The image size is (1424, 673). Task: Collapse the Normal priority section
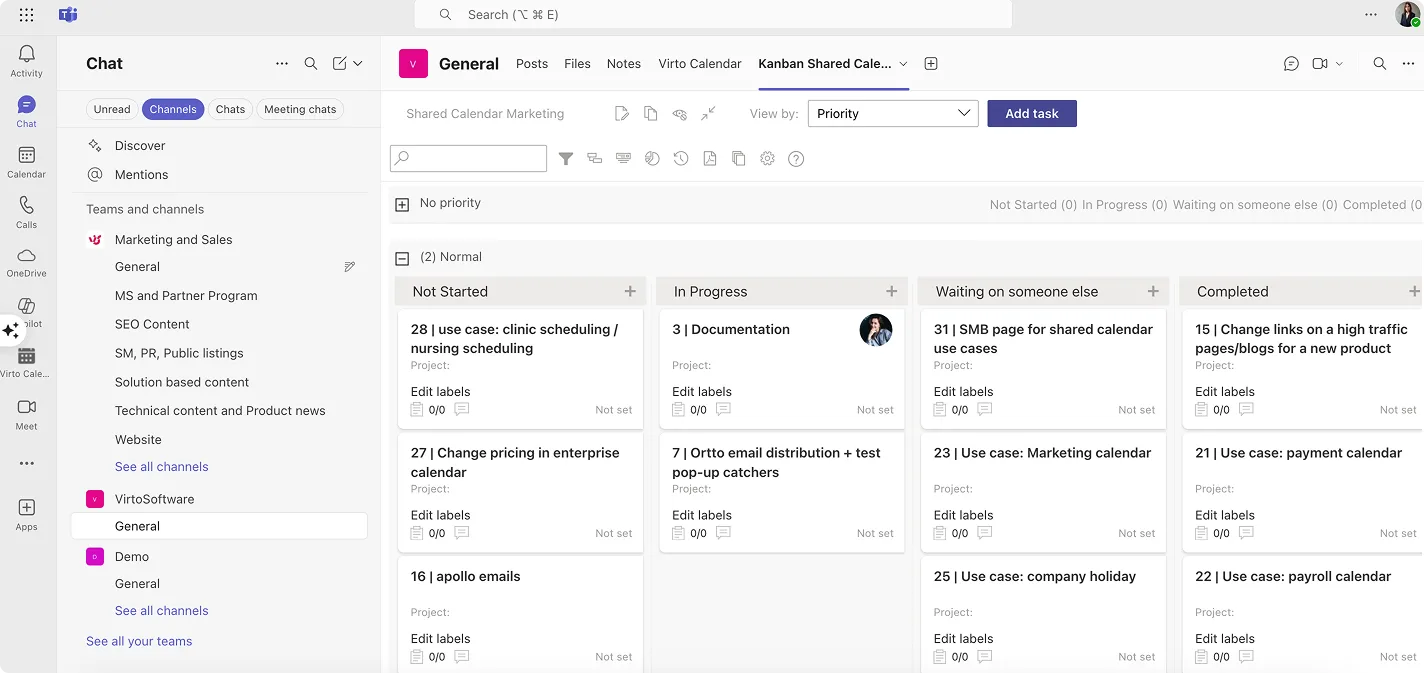click(401, 257)
